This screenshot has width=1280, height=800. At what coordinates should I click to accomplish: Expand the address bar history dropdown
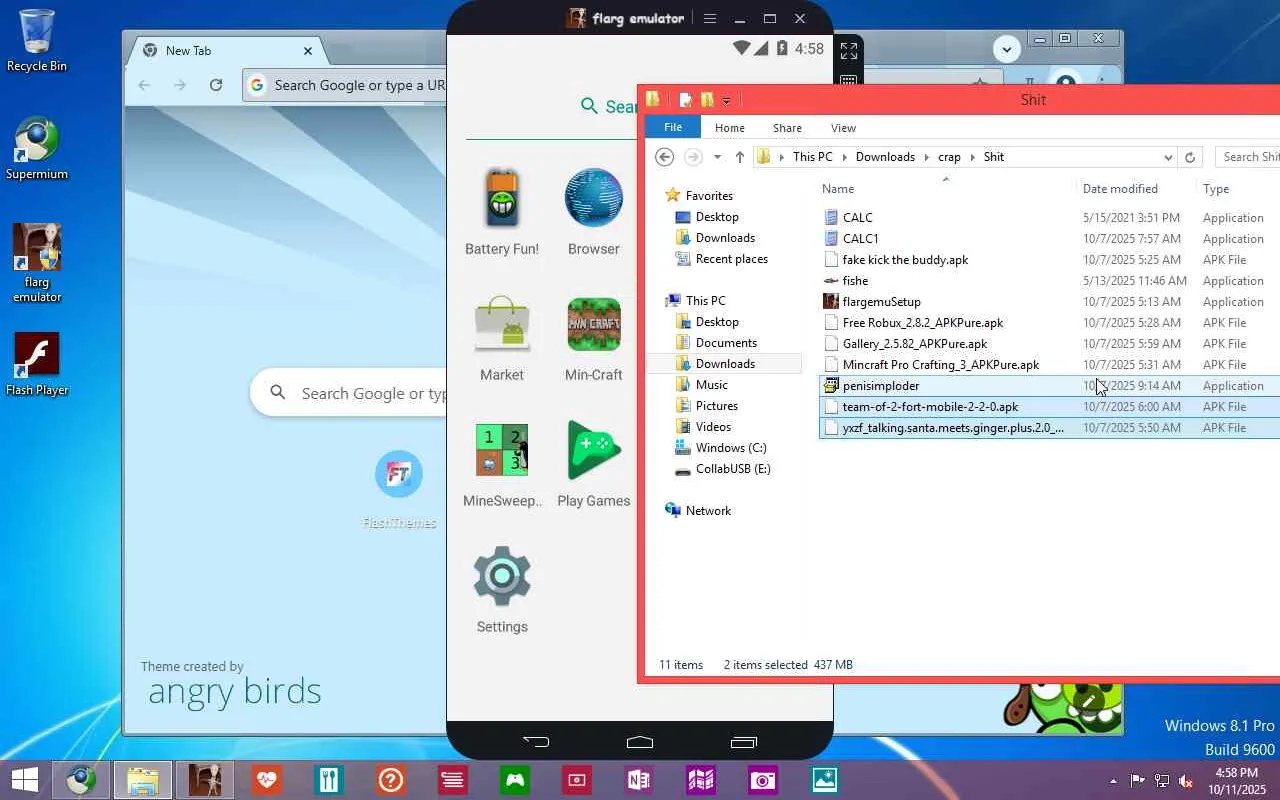1168,157
